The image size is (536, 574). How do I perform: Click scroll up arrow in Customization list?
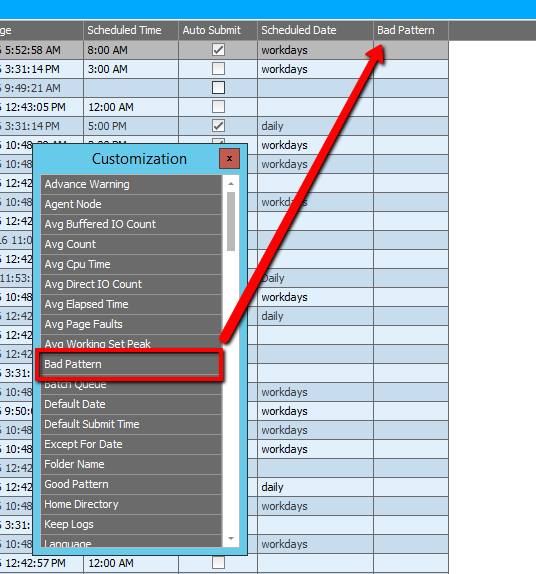(231, 184)
